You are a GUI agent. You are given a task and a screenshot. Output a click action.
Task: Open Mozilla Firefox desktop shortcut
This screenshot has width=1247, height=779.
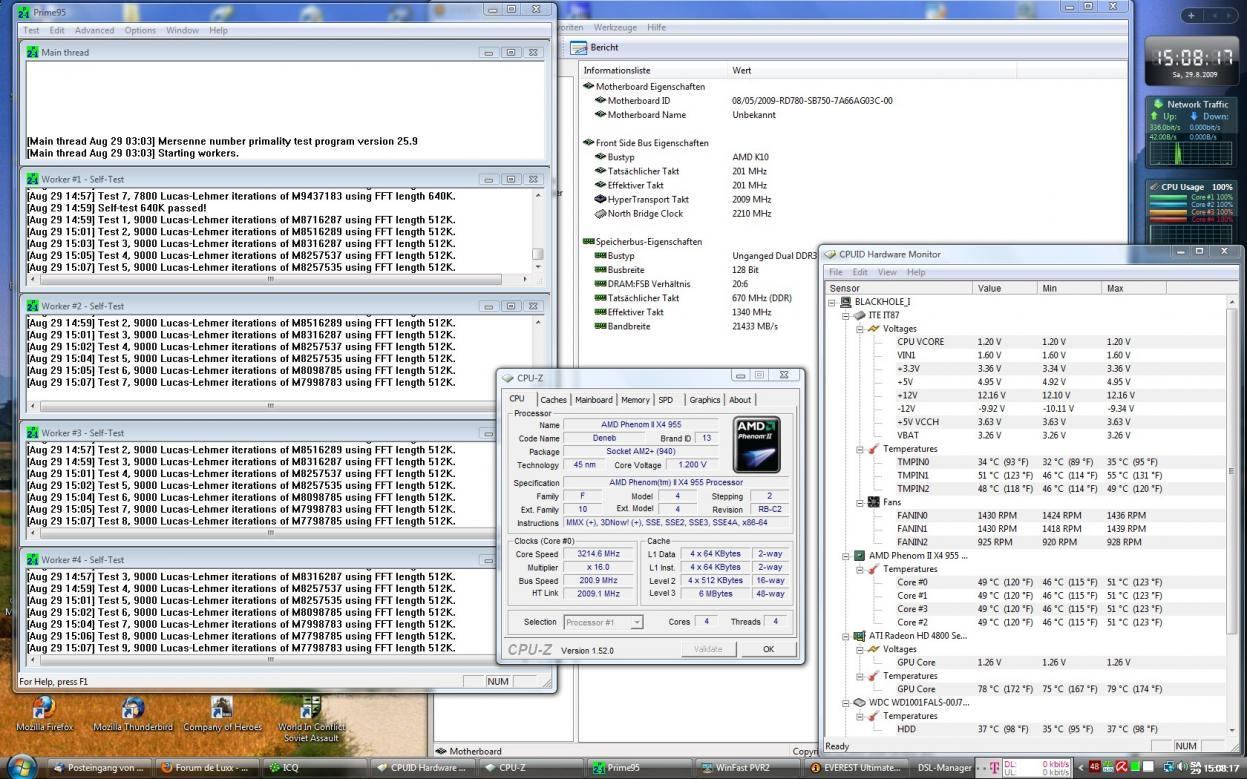[x=44, y=714]
